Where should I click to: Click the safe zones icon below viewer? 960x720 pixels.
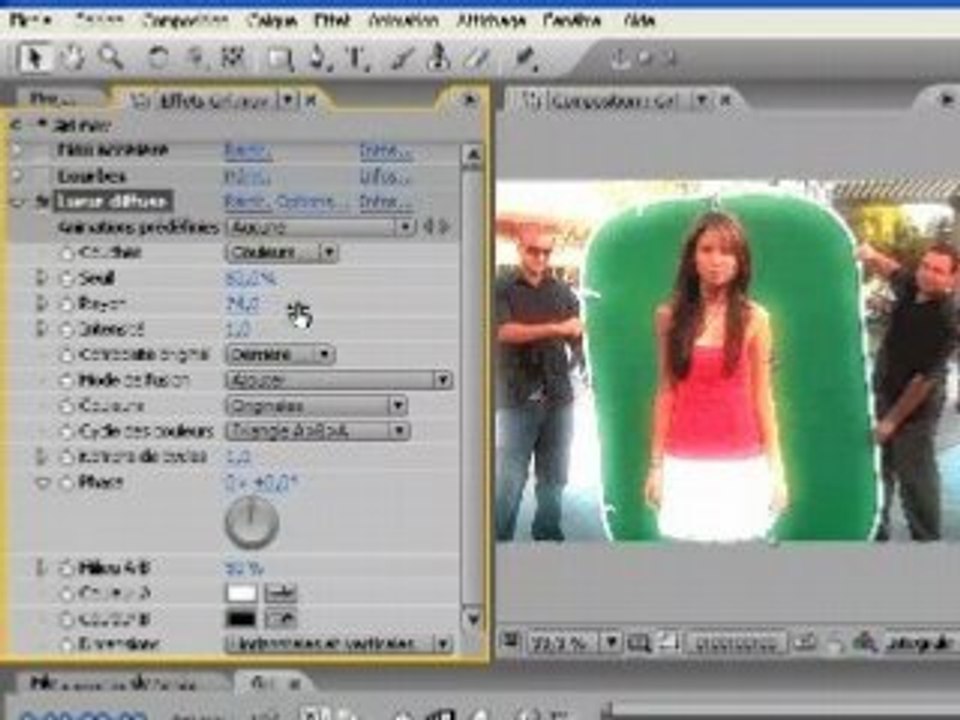pos(640,643)
